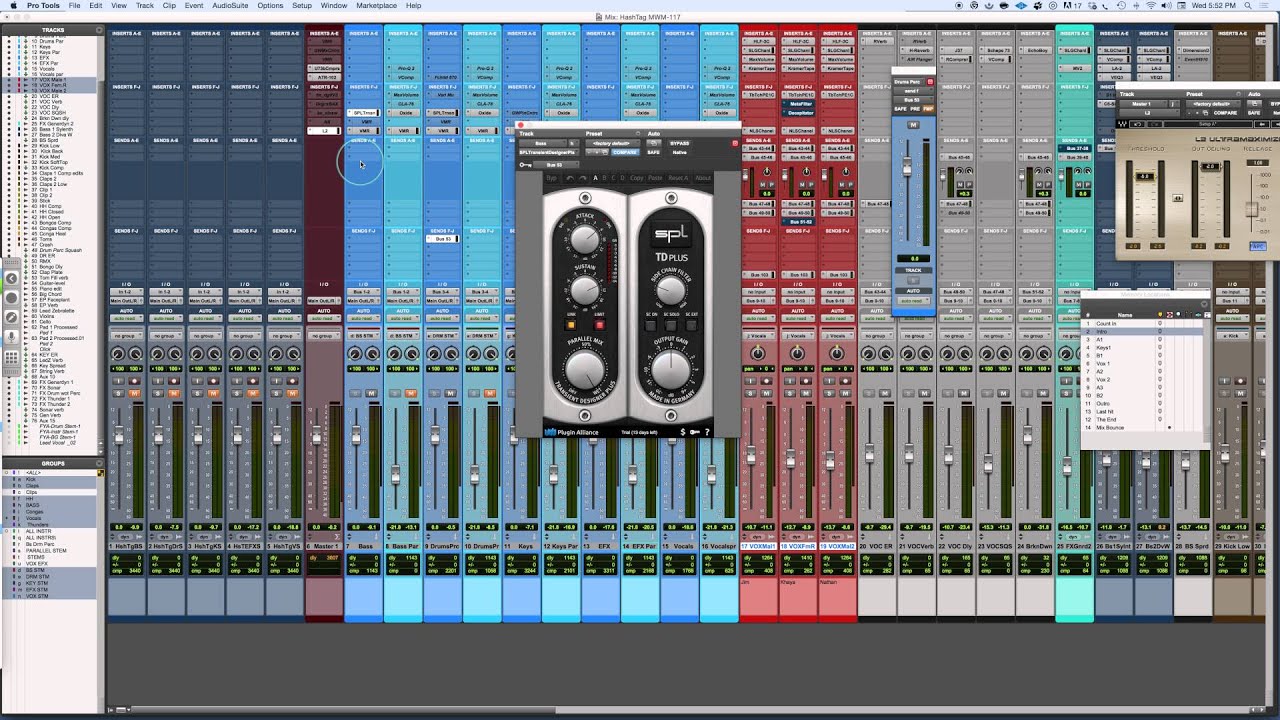Open the Pro Tools application menu
The image size is (1280, 720).
coord(43,6)
